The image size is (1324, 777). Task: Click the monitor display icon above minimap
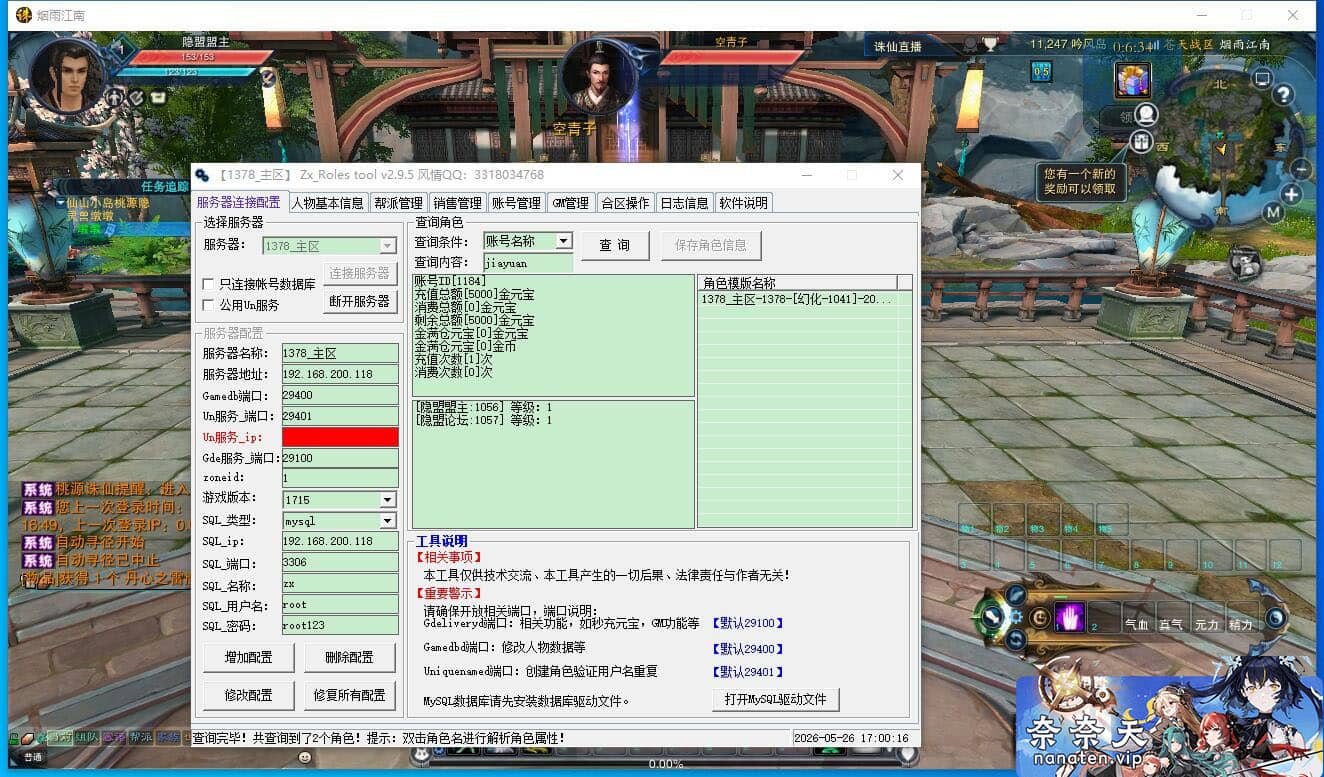click(x=1262, y=78)
